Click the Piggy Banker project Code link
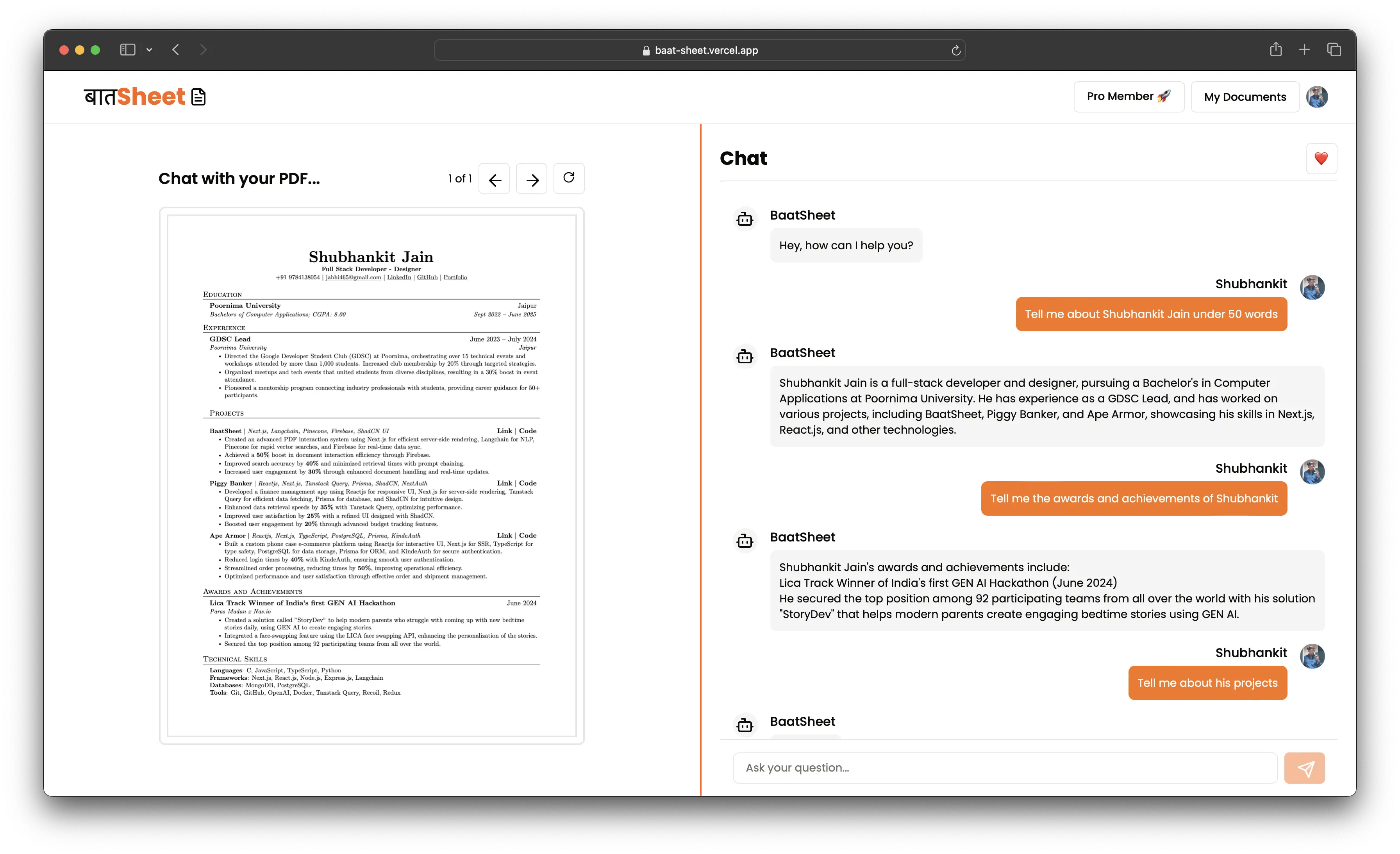This screenshot has height=854, width=1400. (528, 483)
